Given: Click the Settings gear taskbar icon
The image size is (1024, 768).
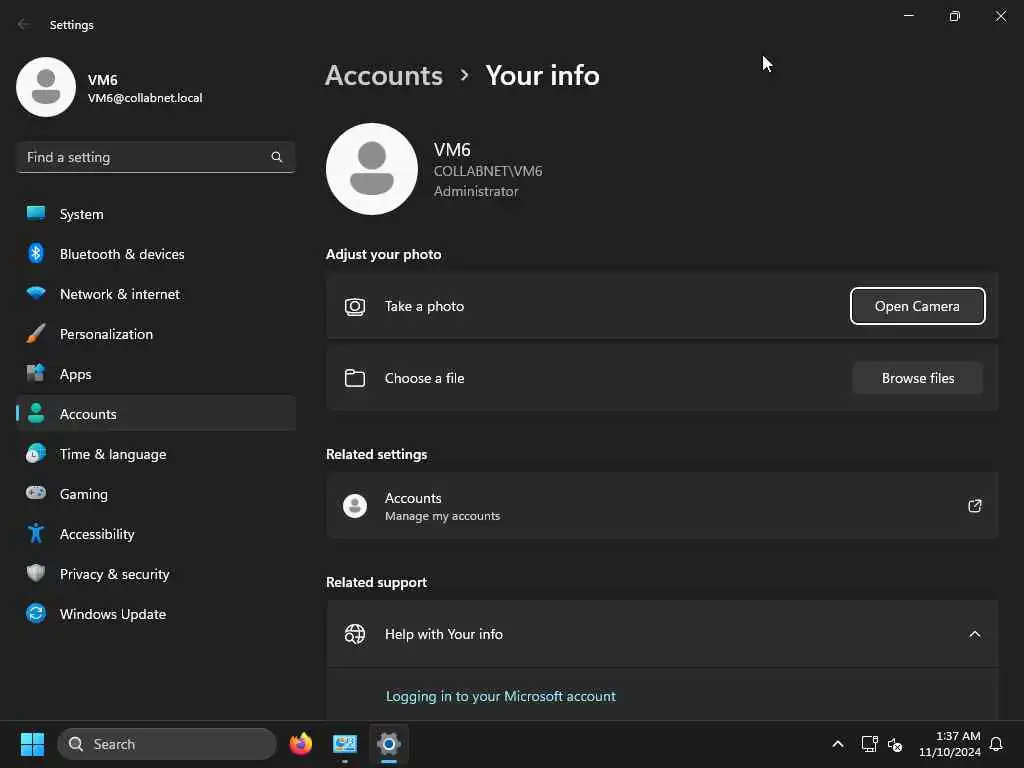Looking at the screenshot, I should pos(389,744).
